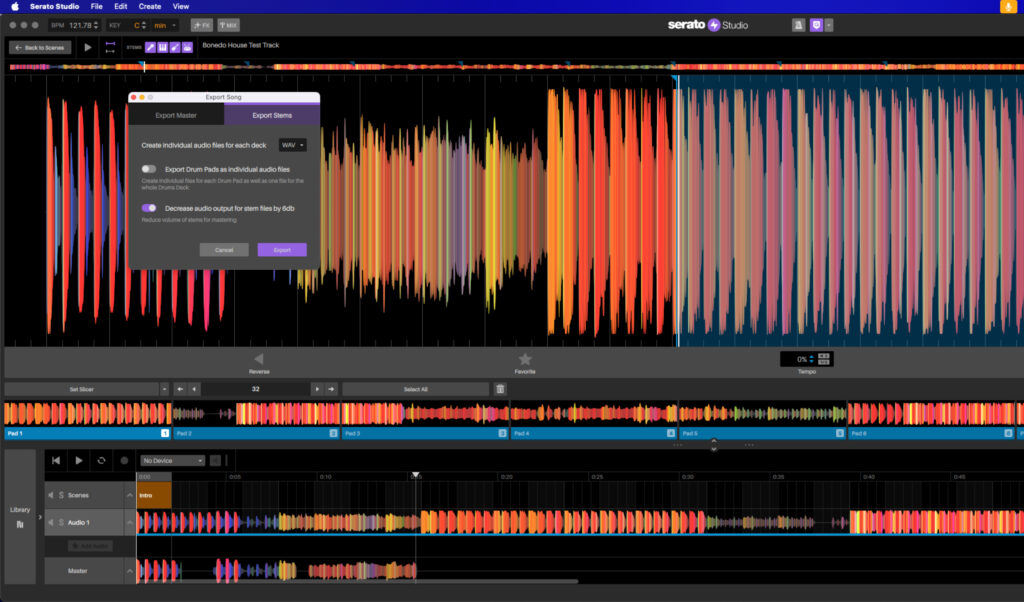The width and height of the screenshot is (1024, 602).
Task: Mark the sample as Favorite with the star icon
Action: click(x=525, y=358)
